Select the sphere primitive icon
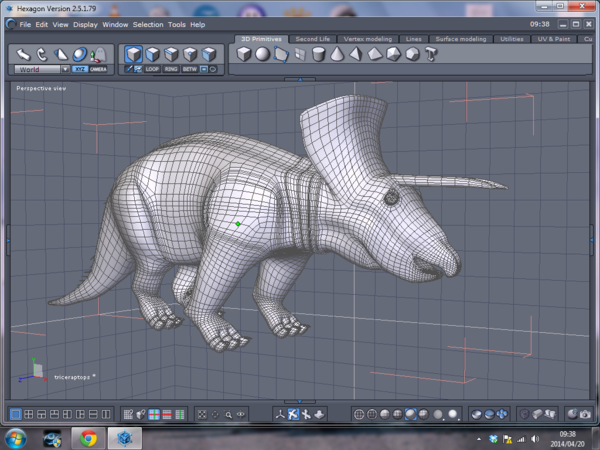 pyautogui.click(x=262, y=54)
